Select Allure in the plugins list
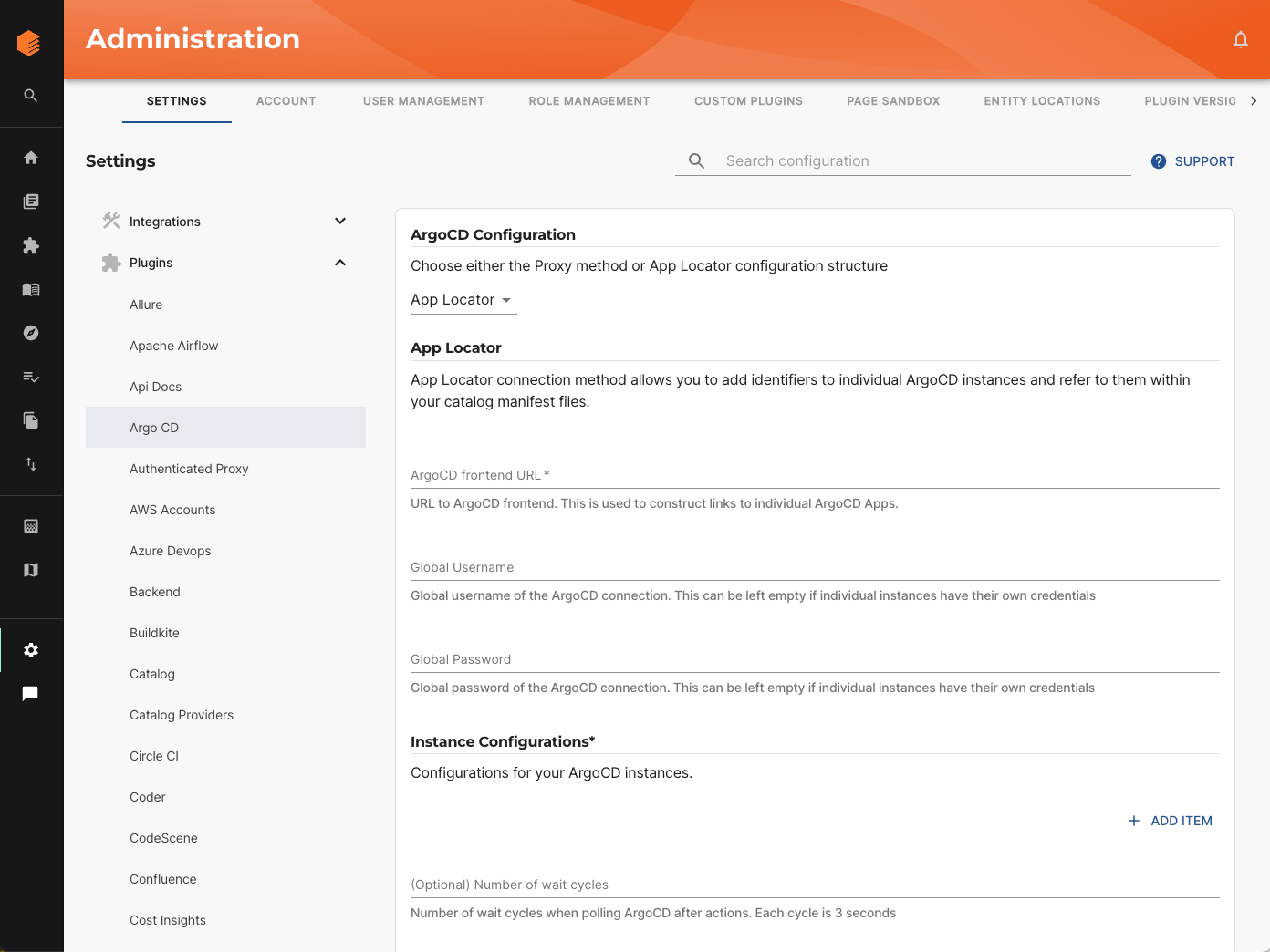 (x=225, y=305)
